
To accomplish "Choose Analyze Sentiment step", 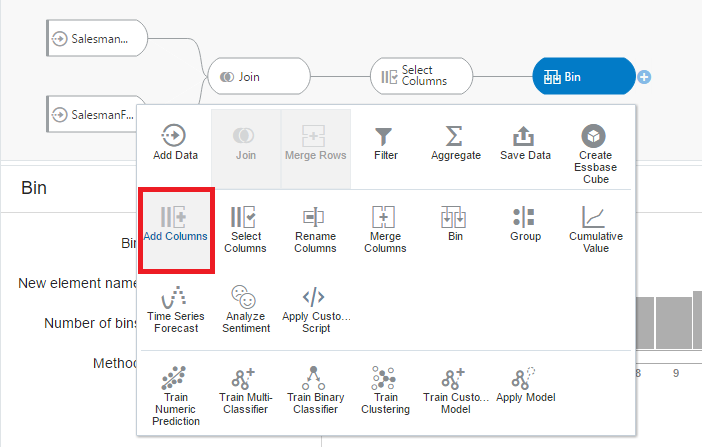I will click(246, 309).
